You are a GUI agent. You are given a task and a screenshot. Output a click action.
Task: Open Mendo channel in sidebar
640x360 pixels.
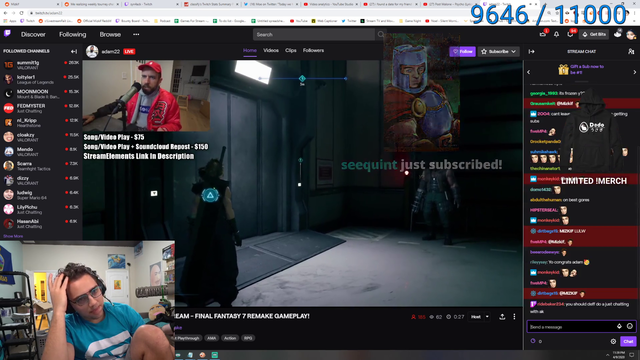click(x=41, y=151)
